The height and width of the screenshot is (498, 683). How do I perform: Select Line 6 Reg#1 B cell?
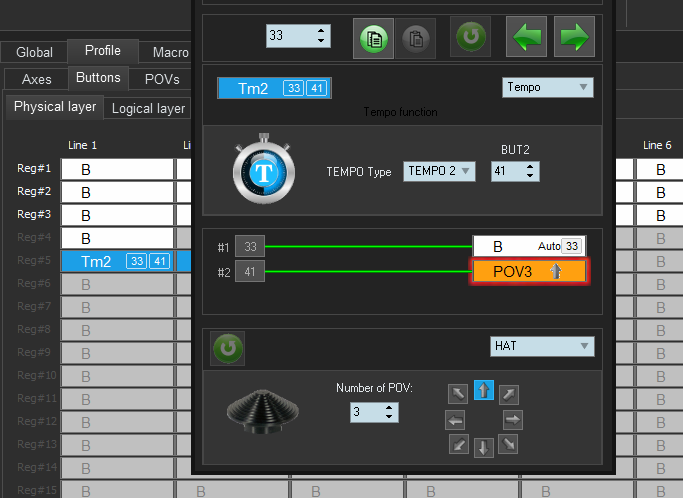[659, 169]
